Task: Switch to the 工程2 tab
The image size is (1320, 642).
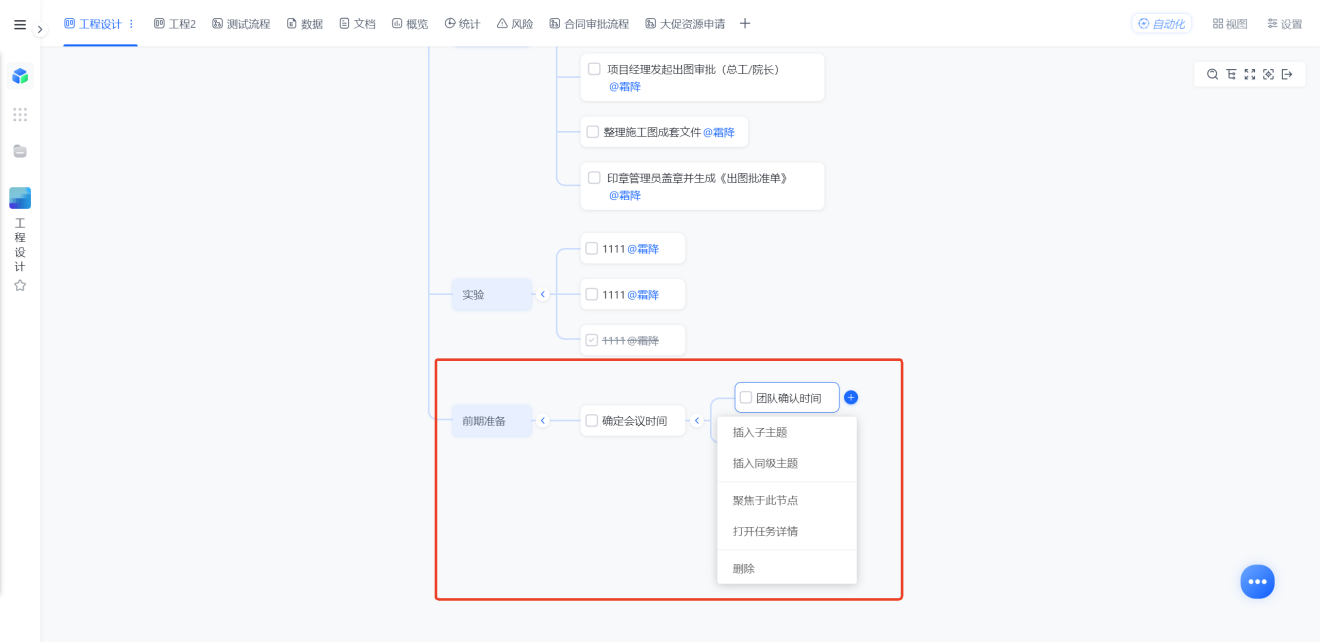Action: [x=175, y=24]
